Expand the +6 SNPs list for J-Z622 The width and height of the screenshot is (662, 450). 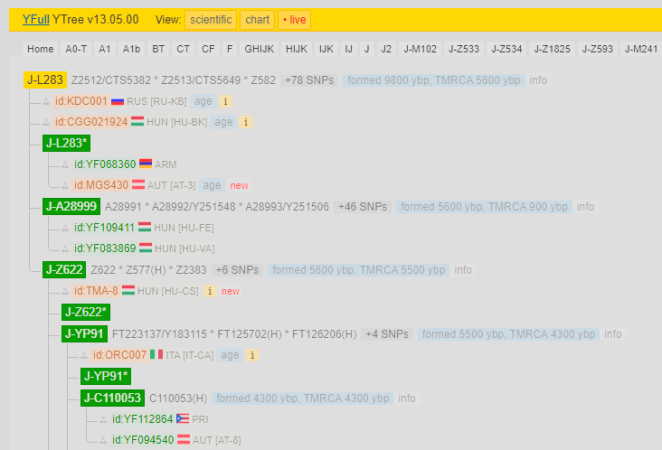(x=237, y=270)
